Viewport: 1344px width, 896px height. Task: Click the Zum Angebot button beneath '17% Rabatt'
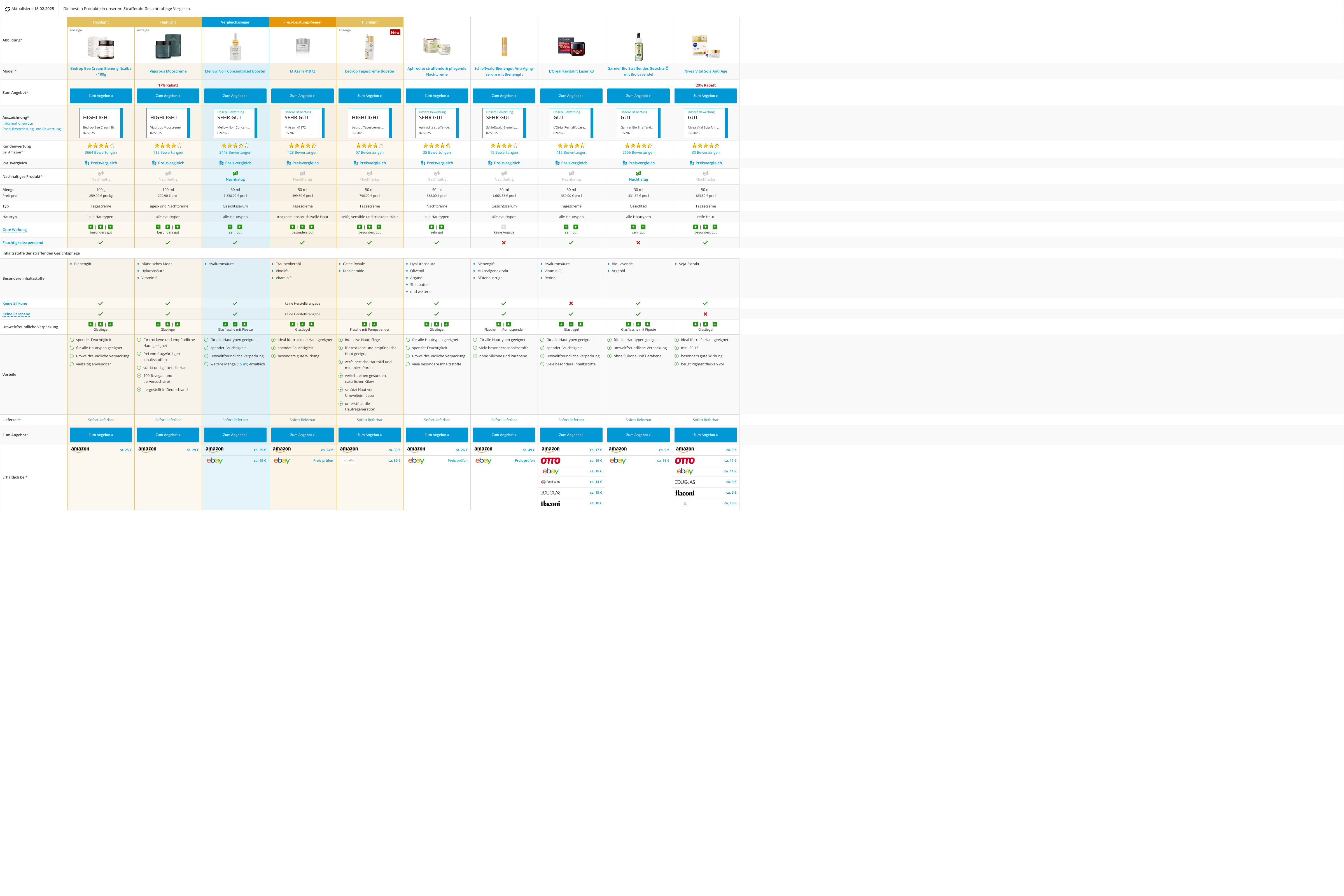click(168, 96)
